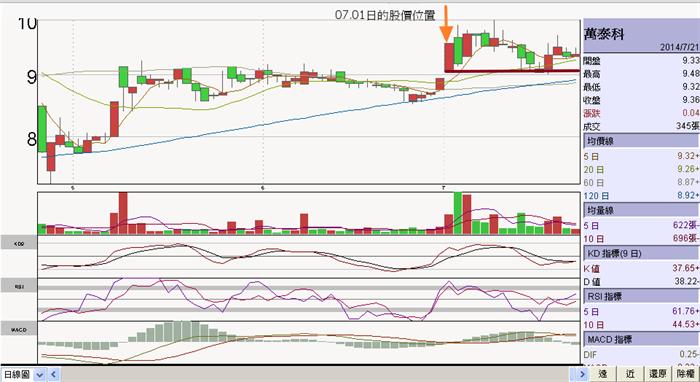Click the 成交 label

coord(592,127)
